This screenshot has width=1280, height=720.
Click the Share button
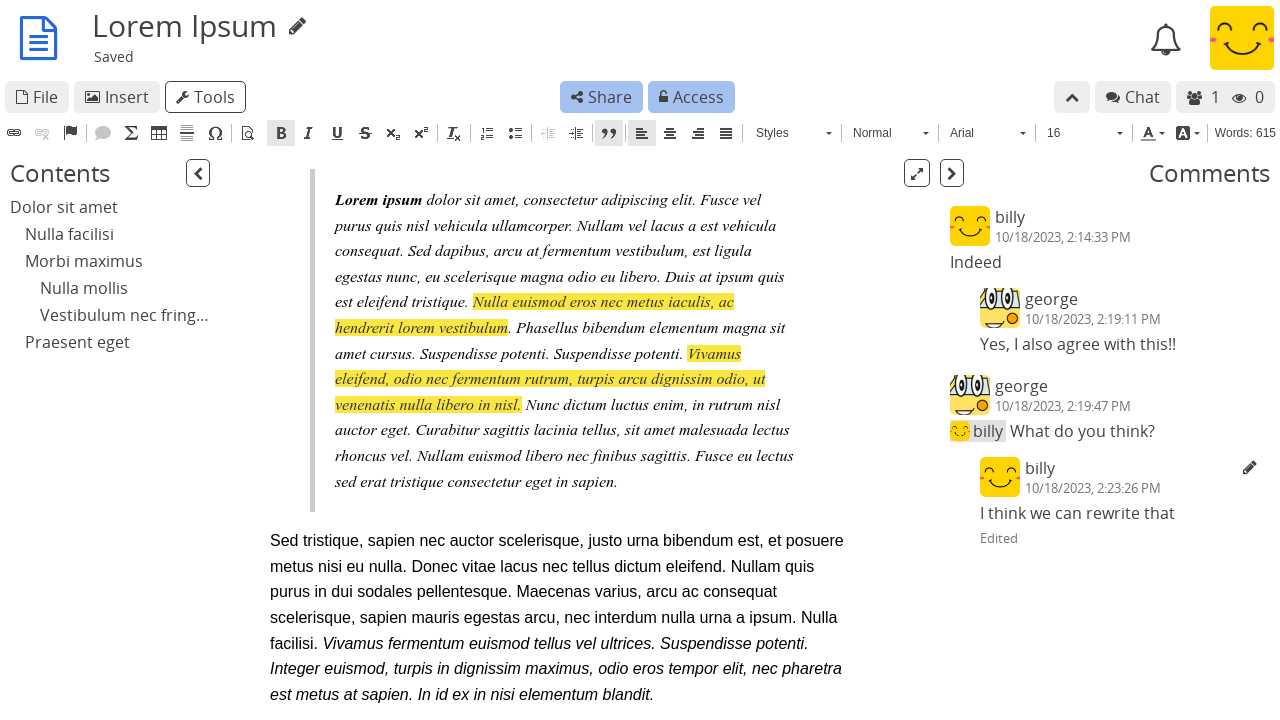pos(600,96)
